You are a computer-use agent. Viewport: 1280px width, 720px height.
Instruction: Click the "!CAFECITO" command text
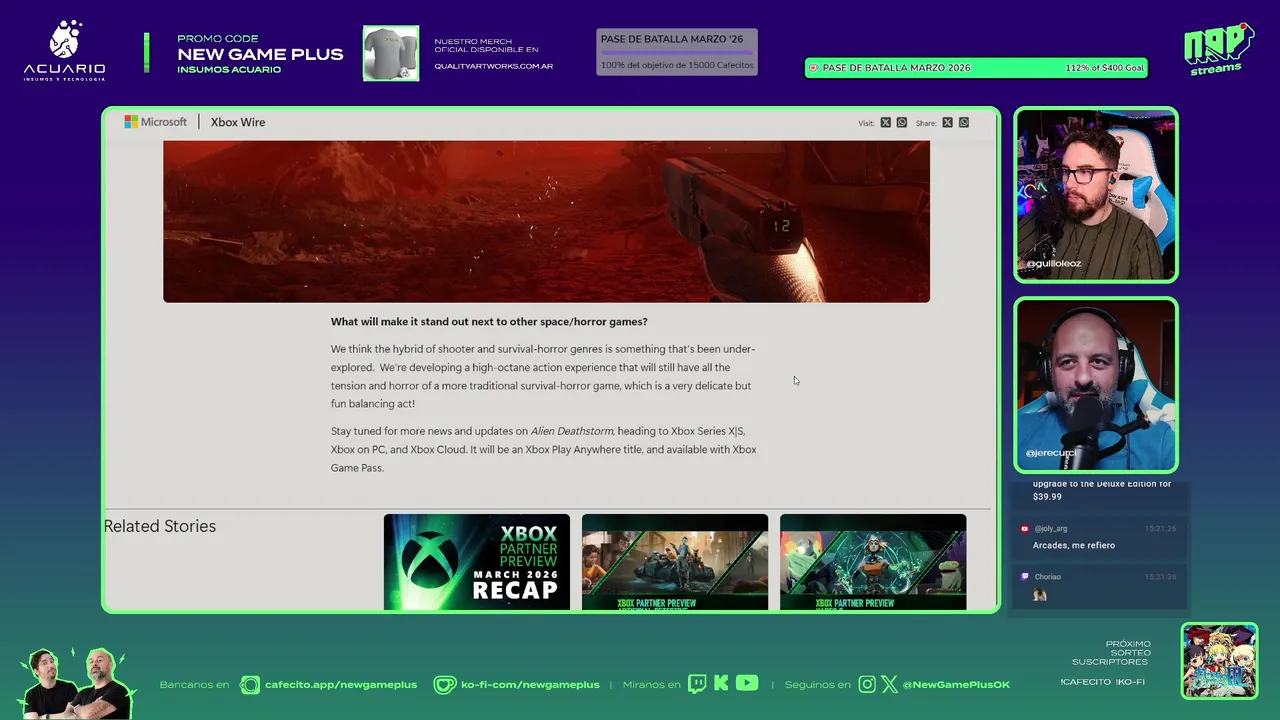[1085, 682]
